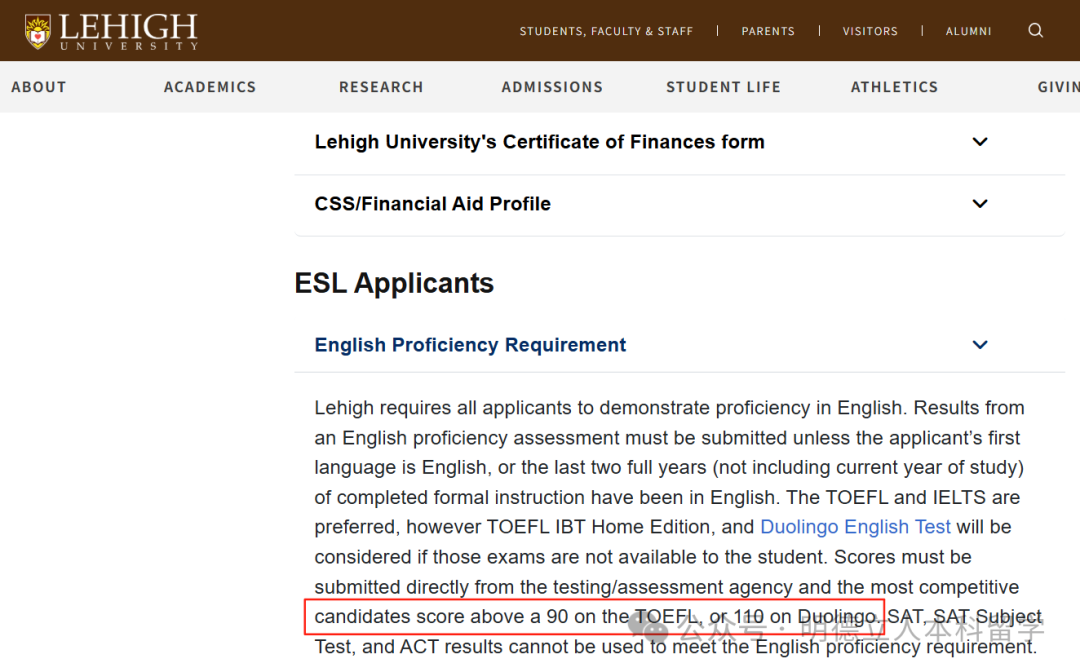Viewport: 1080px width, 672px height.
Task: Follow the Duolingo English Test hyperlink
Action: pos(855,527)
